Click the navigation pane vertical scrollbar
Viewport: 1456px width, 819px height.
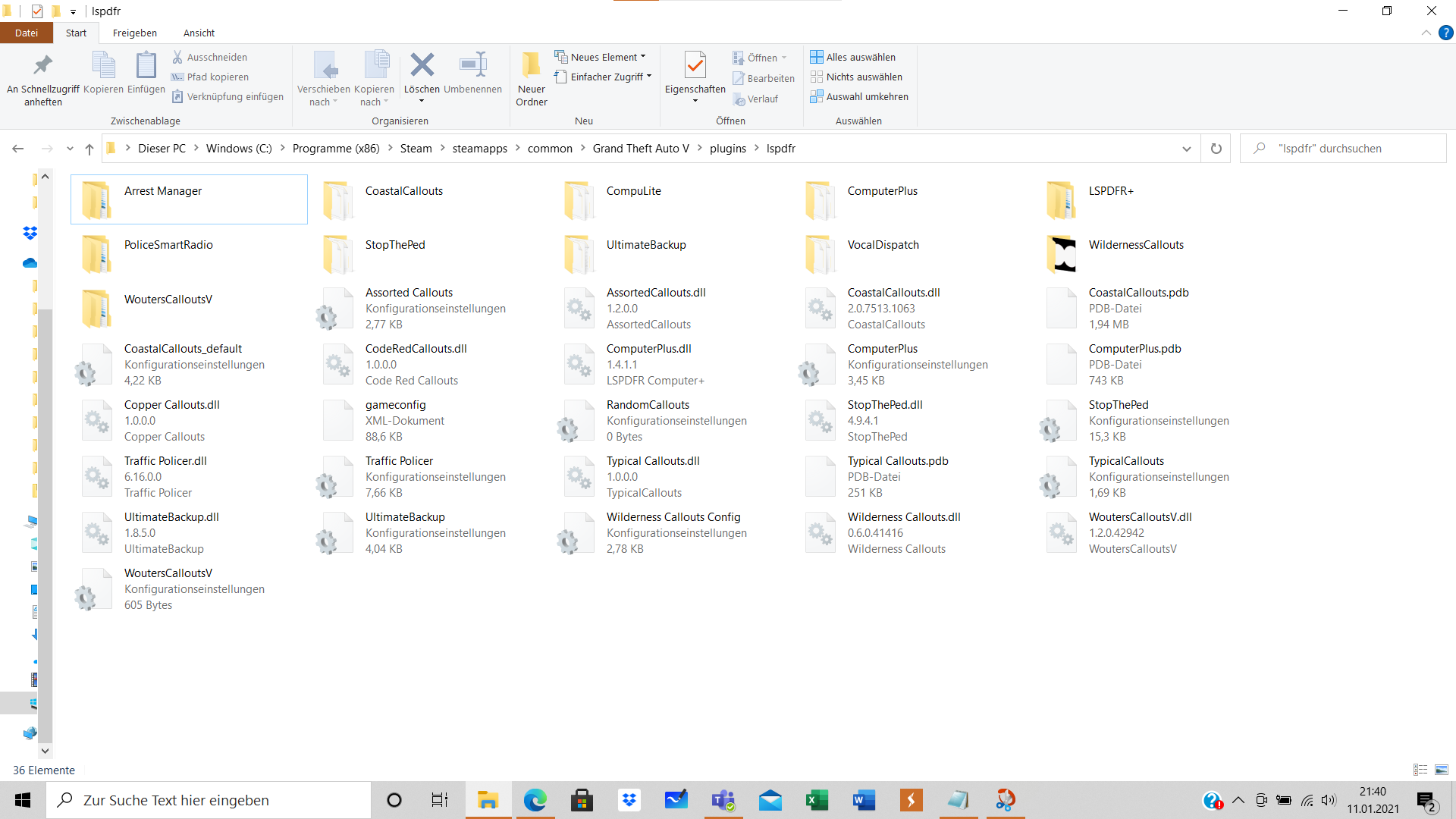pyautogui.click(x=45, y=455)
